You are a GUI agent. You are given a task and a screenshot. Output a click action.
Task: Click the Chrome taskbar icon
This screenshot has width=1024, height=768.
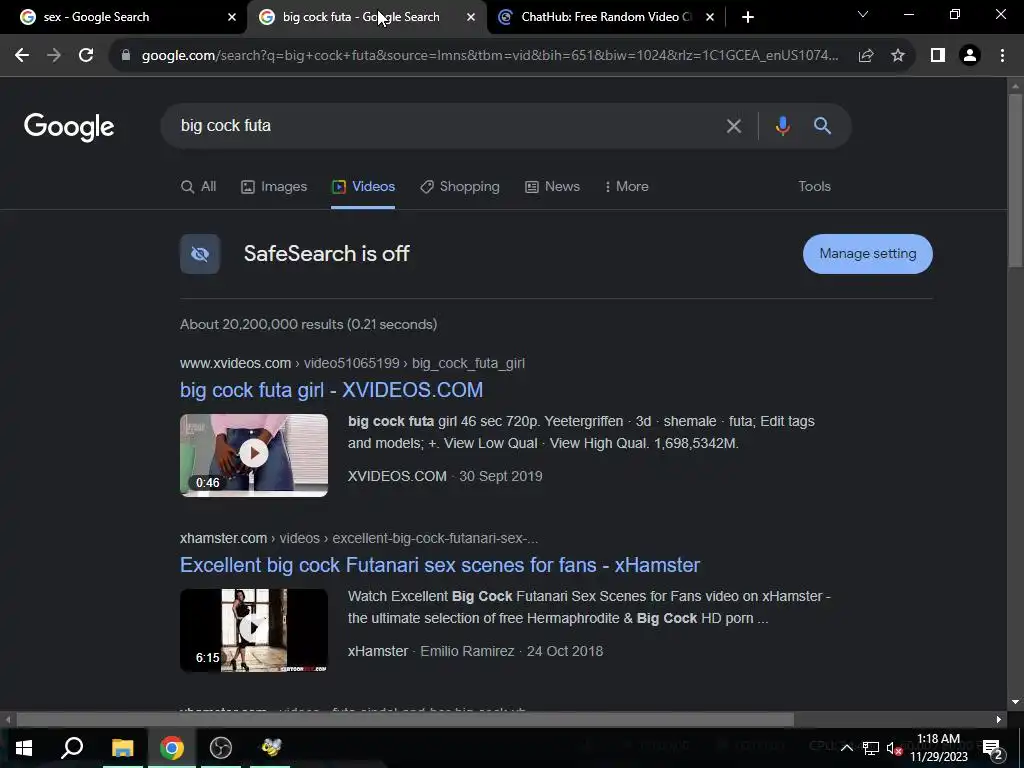[x=172, y=748]
